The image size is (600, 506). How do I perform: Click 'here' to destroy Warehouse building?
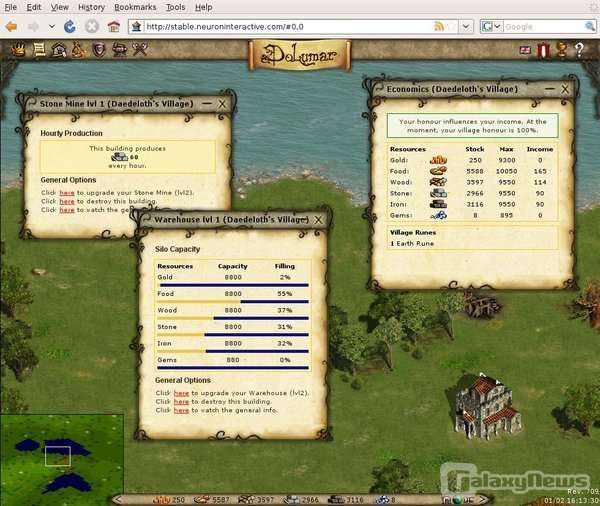click(x=181, y=402)
